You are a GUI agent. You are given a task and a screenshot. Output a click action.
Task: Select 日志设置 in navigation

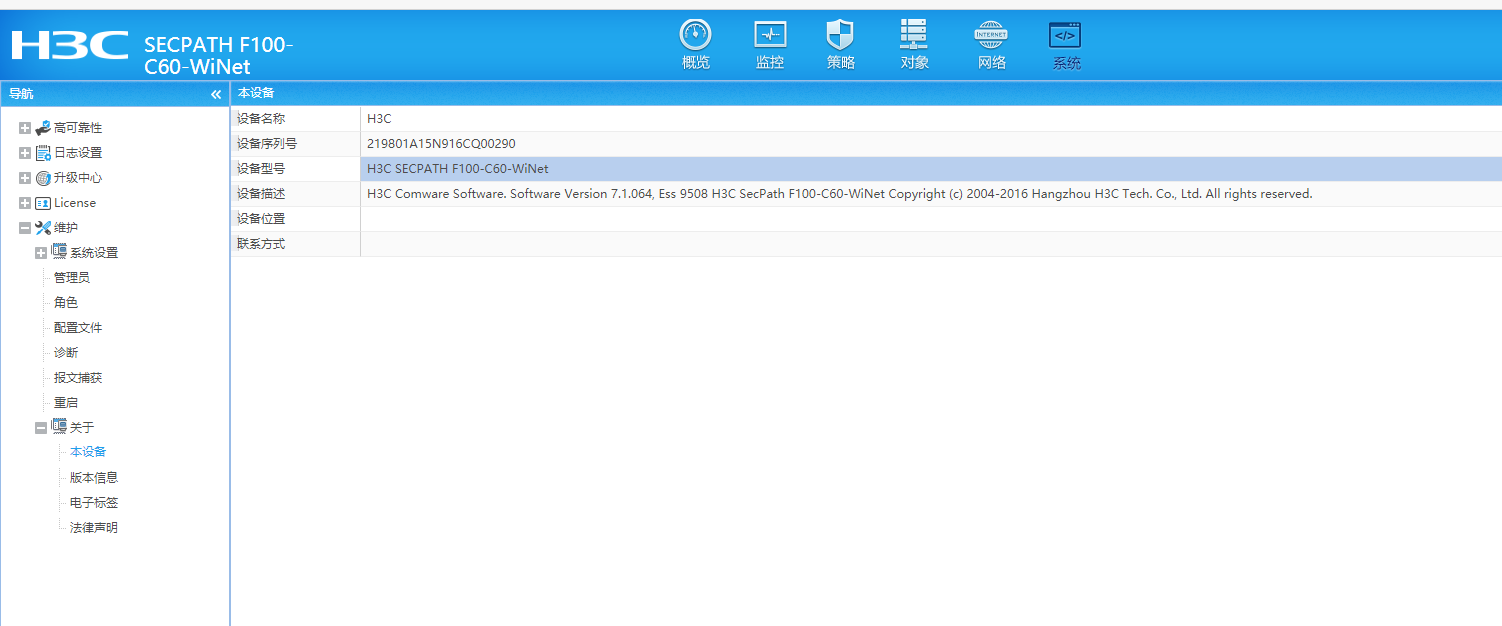pyautogui.click(x=78, y=153)
